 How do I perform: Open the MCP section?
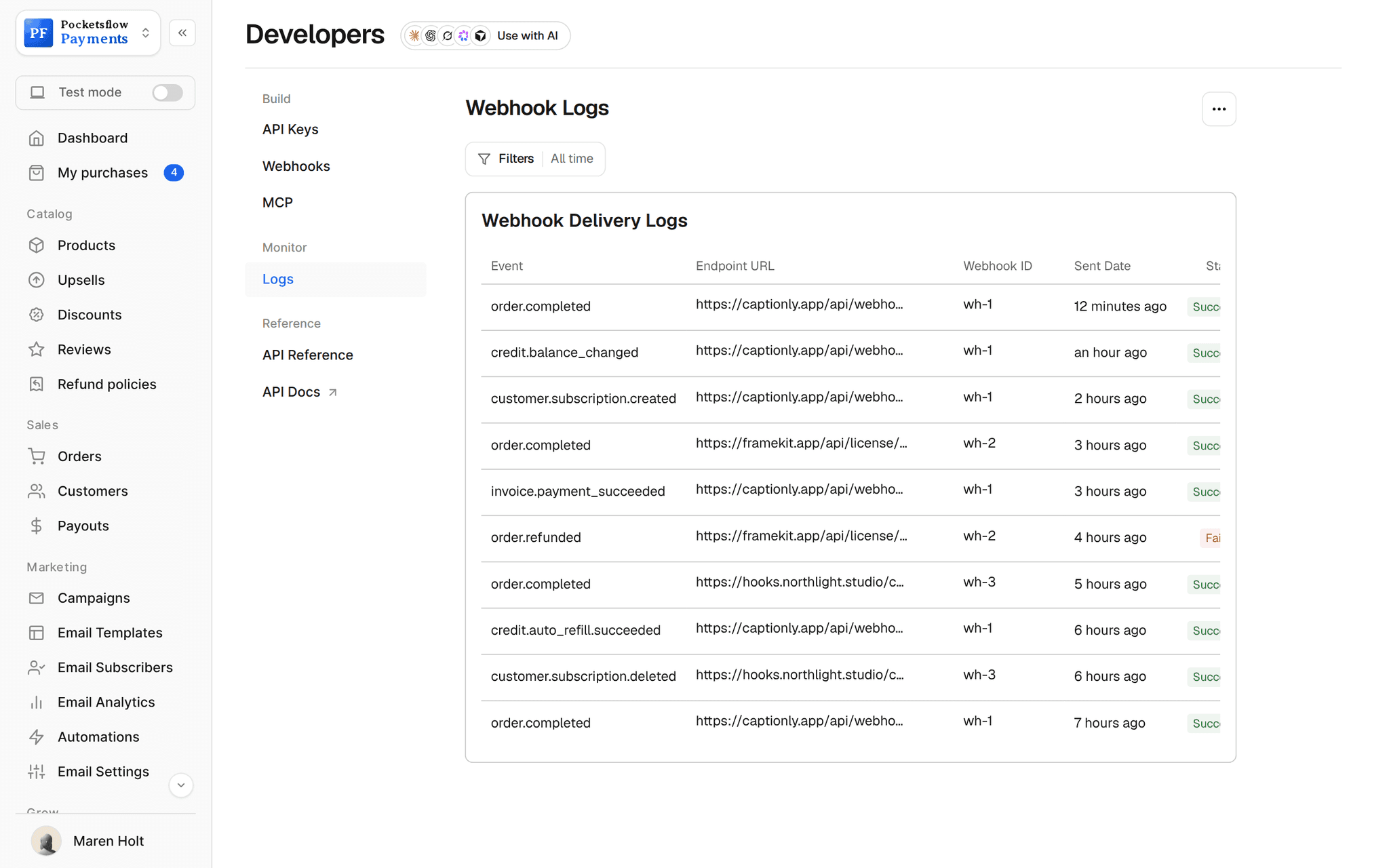(277, 203)
